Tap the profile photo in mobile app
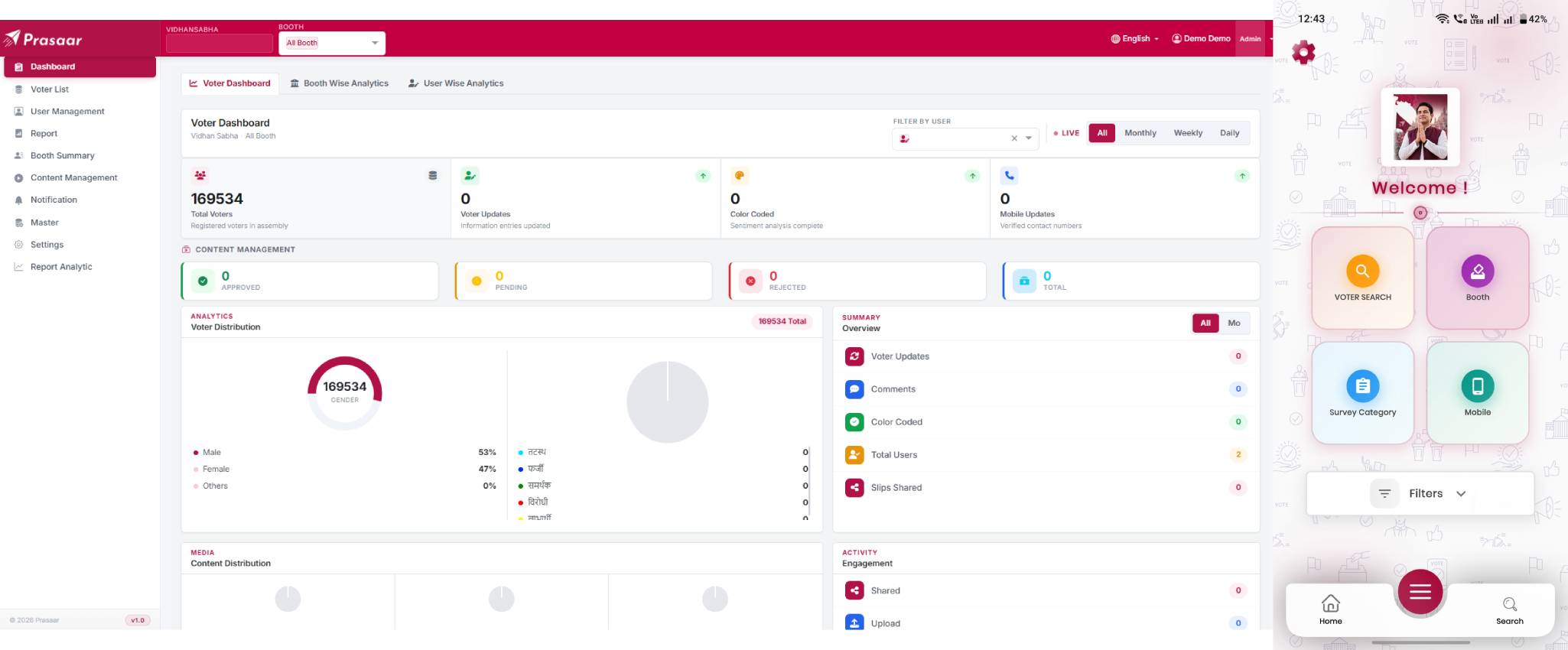Viewport: 1568px width, 650px height. [x=1420, y=127]
